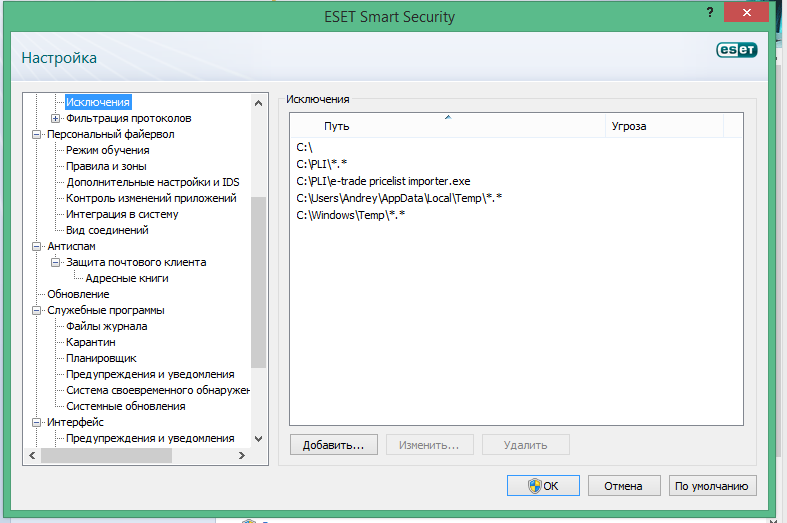Collapse the Защита почтового клиента node
This screenshot has height=523, width=787.
[55, 263]
